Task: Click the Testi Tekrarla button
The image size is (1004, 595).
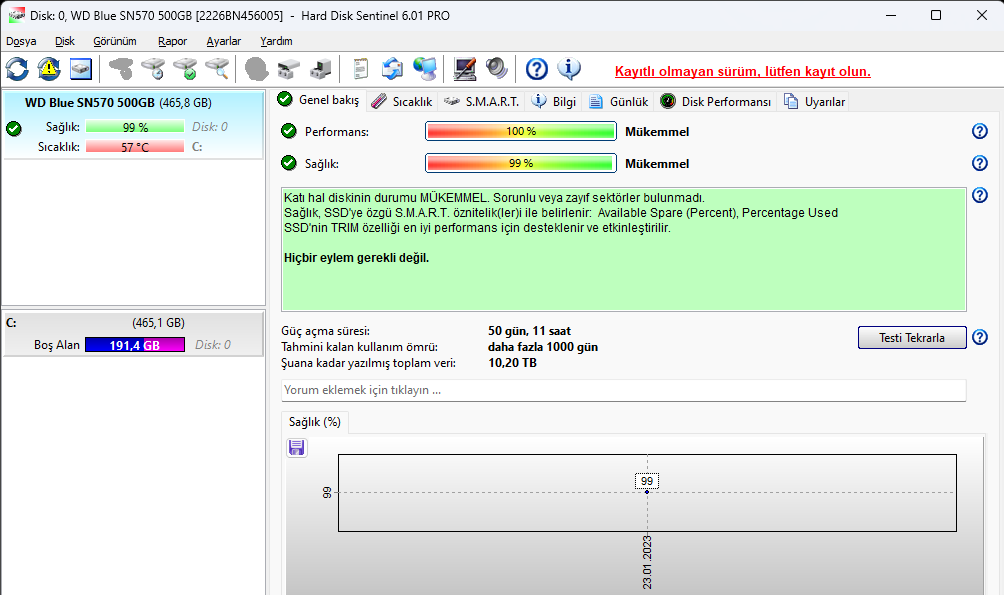Action: tap(912, 338)
